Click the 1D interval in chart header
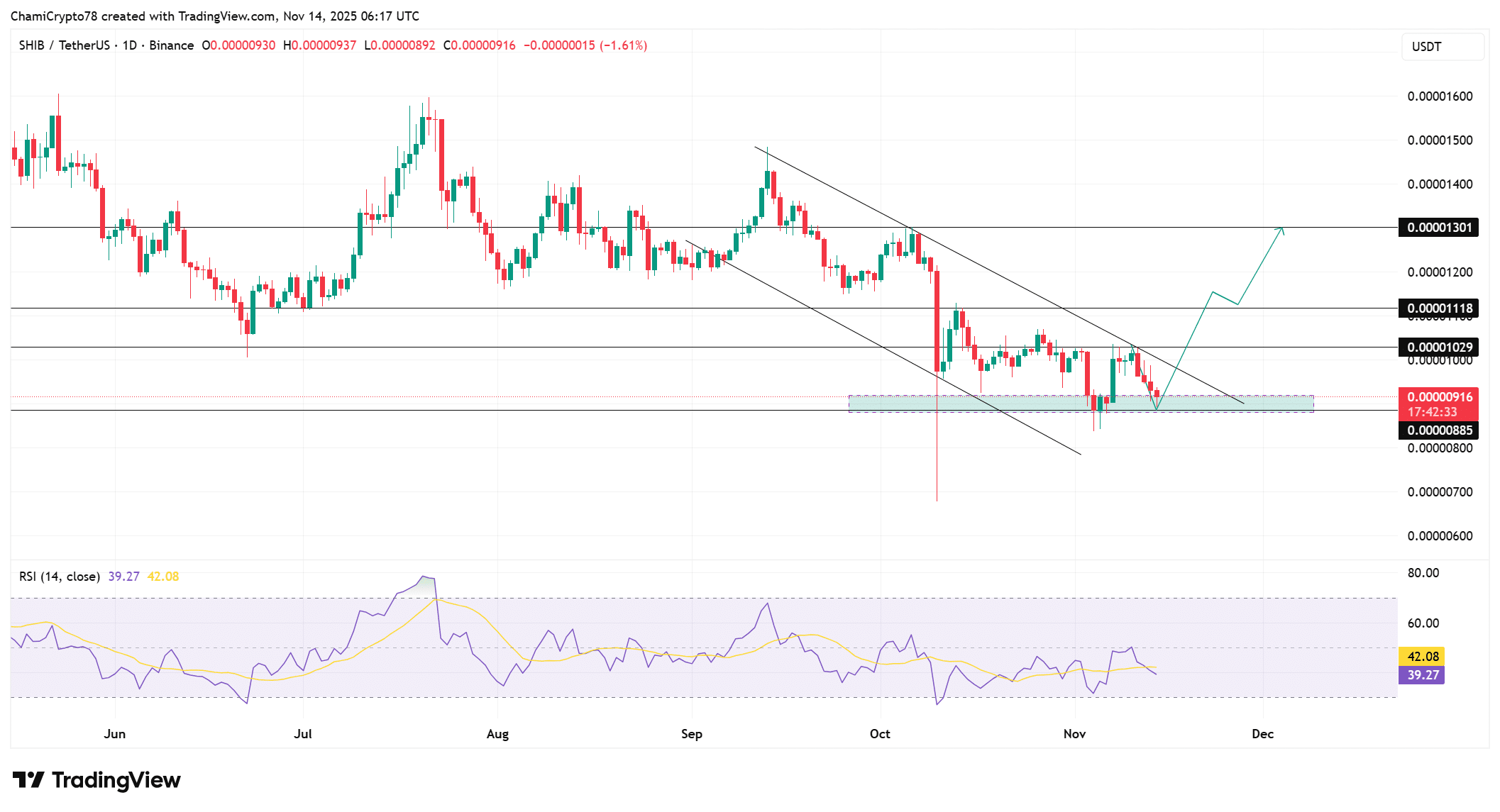Viewport: 1500px width, 812px height. tap(129, 45)
